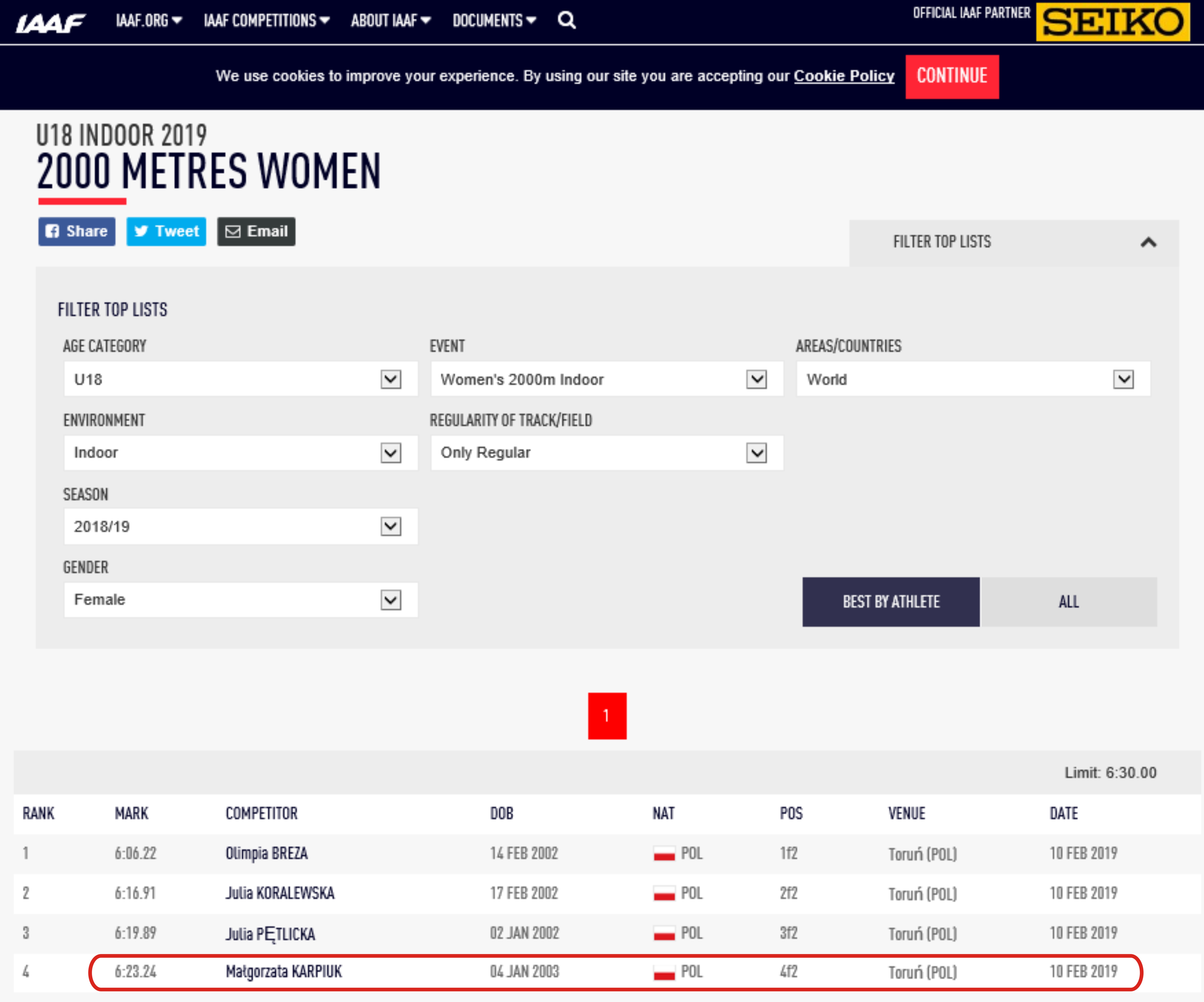Screen dimensions: 1204x1002
Task: Click the DATE column header
Action: coord(1064,813)
